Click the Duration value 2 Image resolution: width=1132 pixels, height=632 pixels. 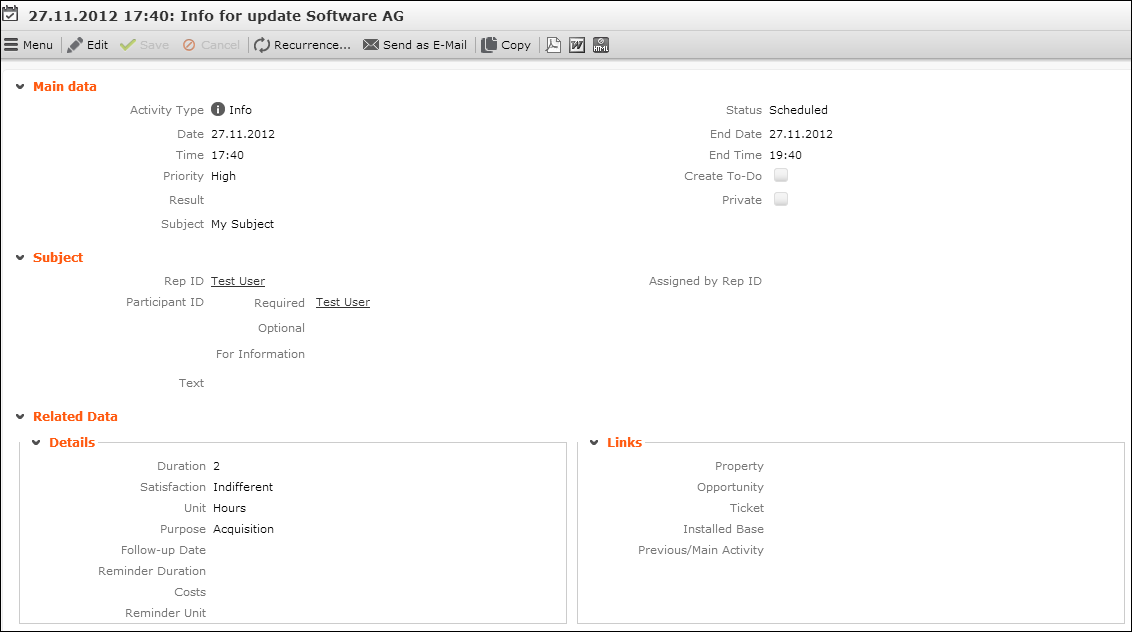(216, 466)
